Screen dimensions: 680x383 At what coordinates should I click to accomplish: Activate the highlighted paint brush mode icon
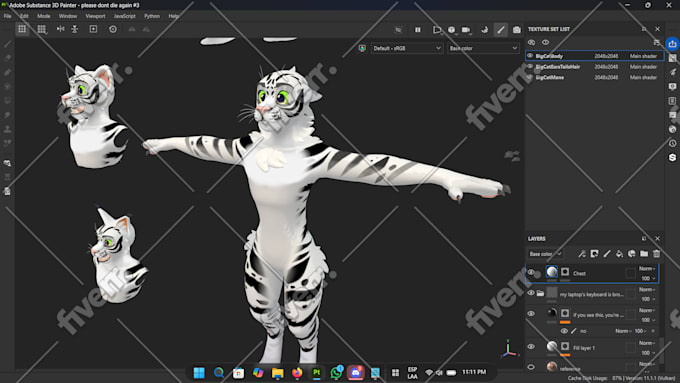click(500, 29)
